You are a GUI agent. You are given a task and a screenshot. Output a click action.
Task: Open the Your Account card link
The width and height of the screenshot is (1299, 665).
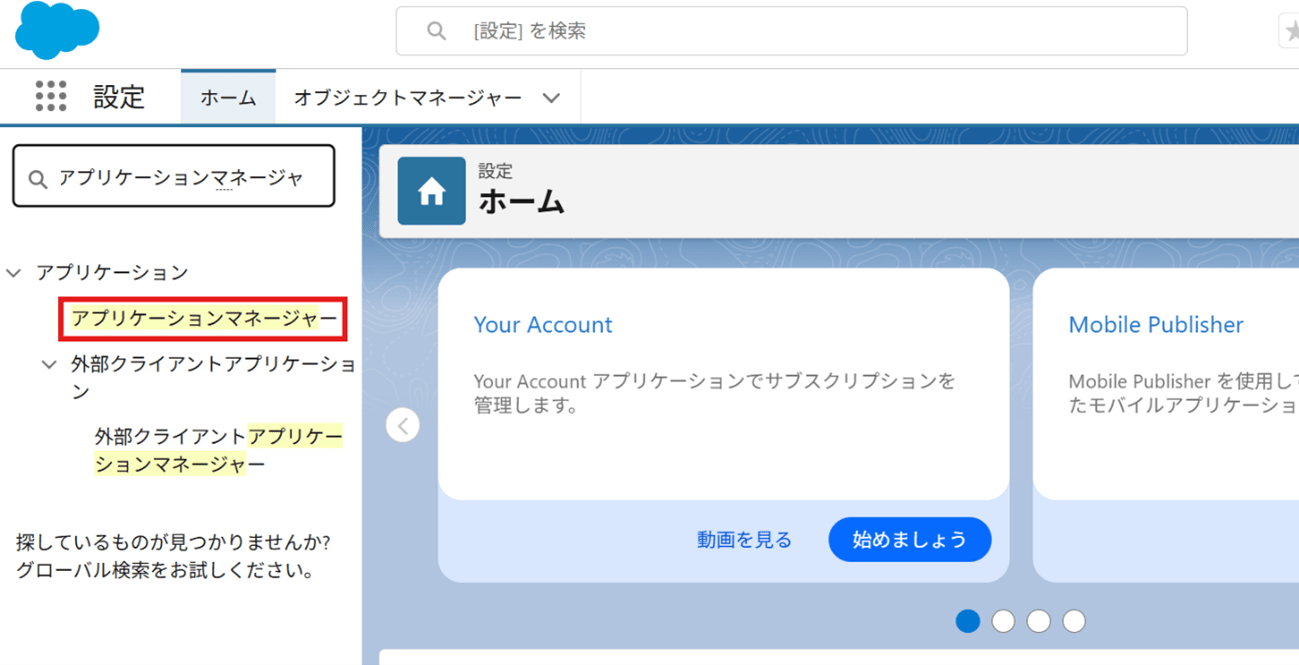pyautogui.click(x=543, y=325)
